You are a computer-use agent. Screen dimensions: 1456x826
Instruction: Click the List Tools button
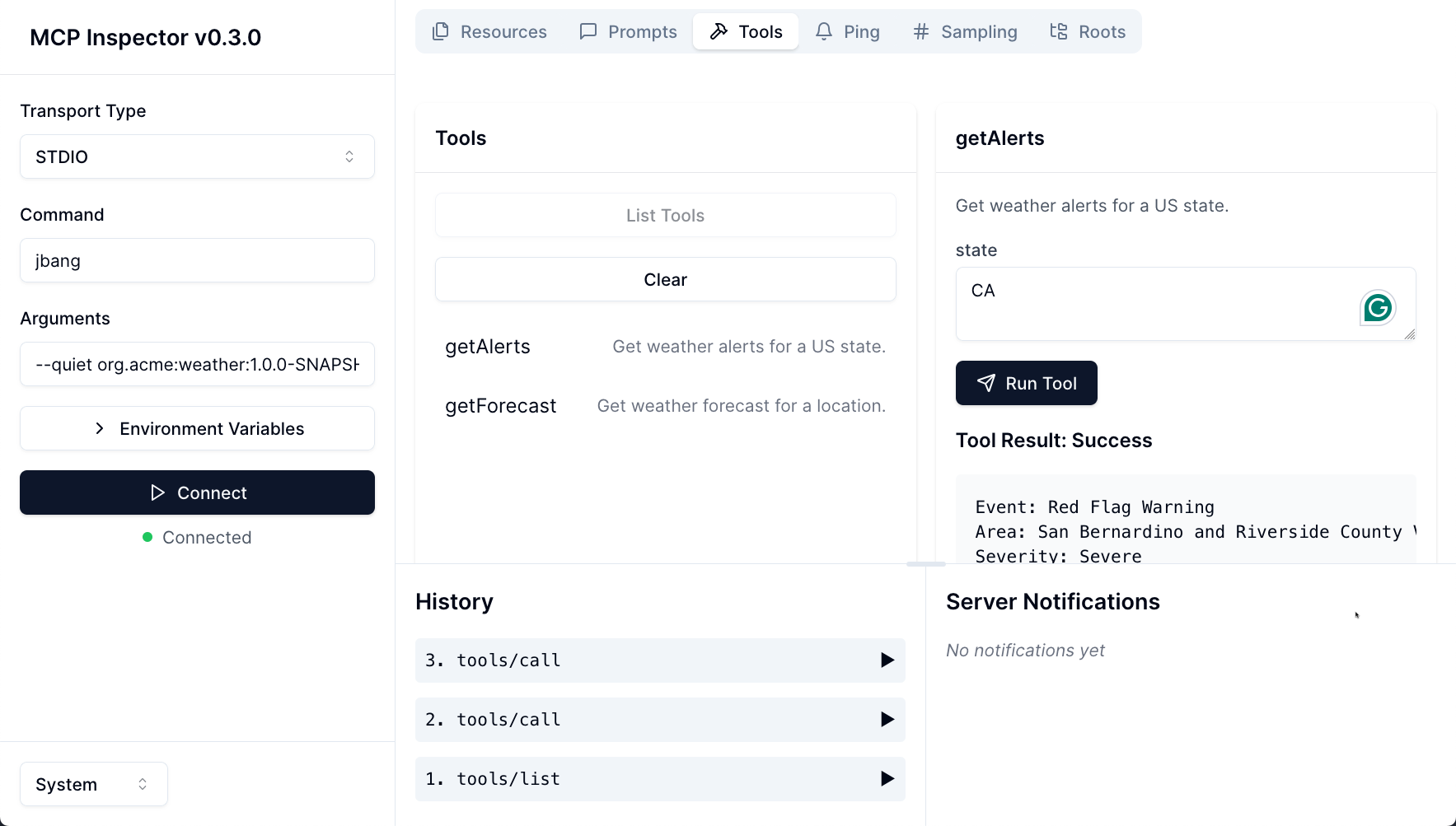(x=666, y=215)
